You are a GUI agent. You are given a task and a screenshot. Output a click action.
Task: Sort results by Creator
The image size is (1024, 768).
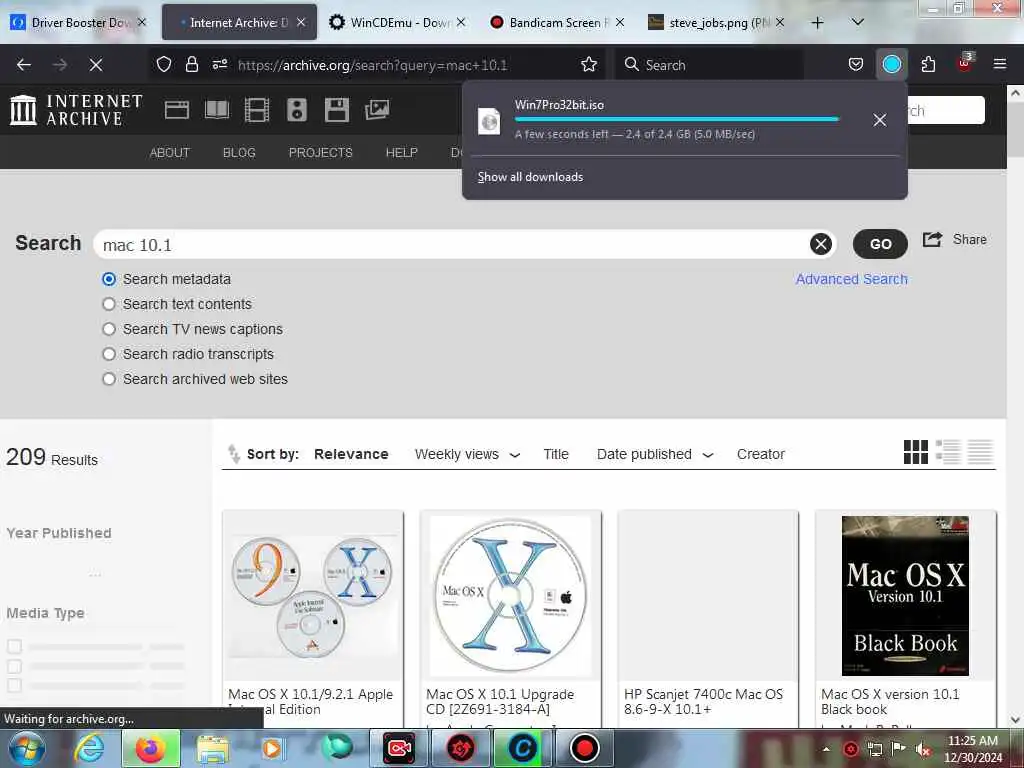760,455
